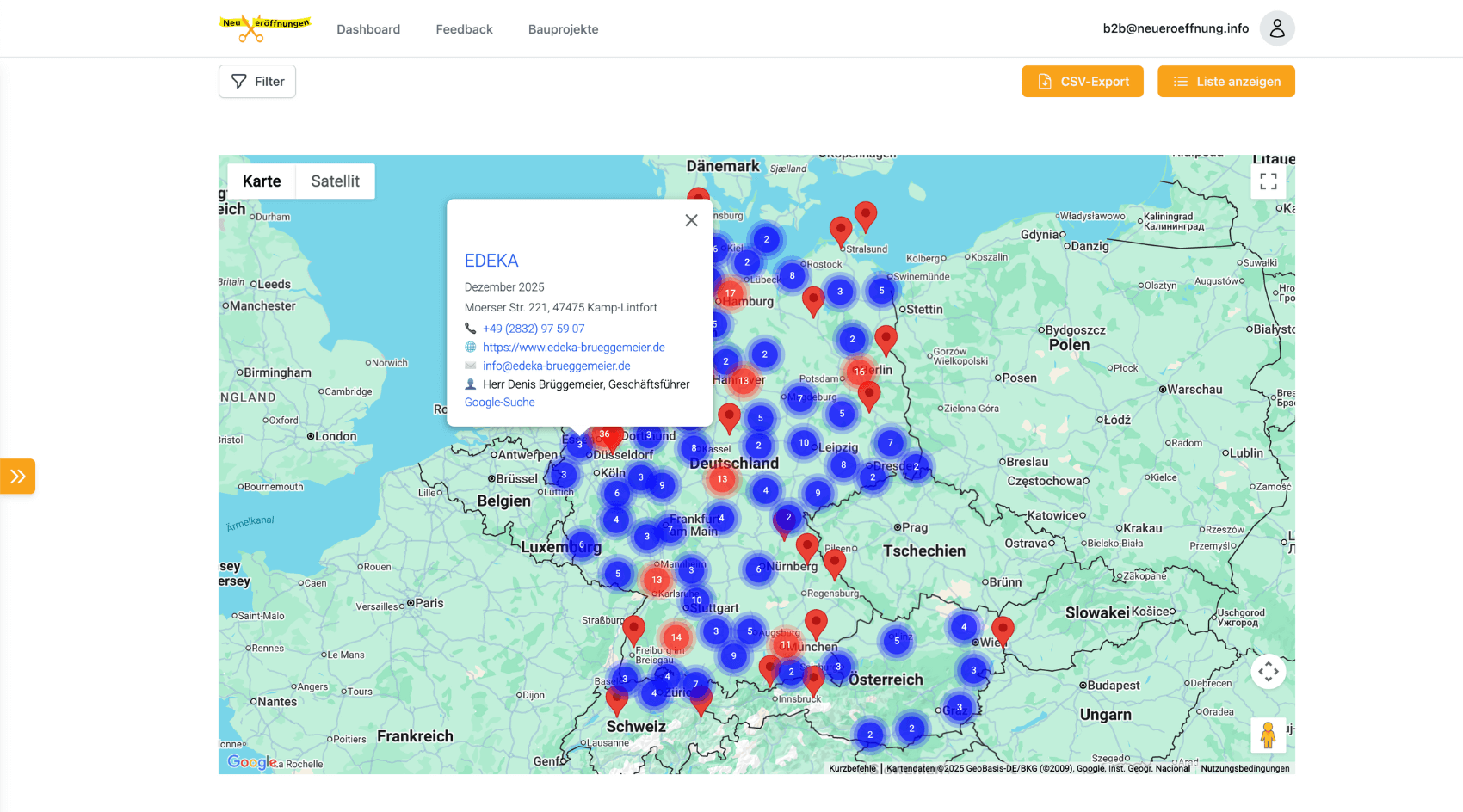Click blue cluster 10 near Leipzig
This screenshot has width=1463, height=812.
[x=803, y=443]
